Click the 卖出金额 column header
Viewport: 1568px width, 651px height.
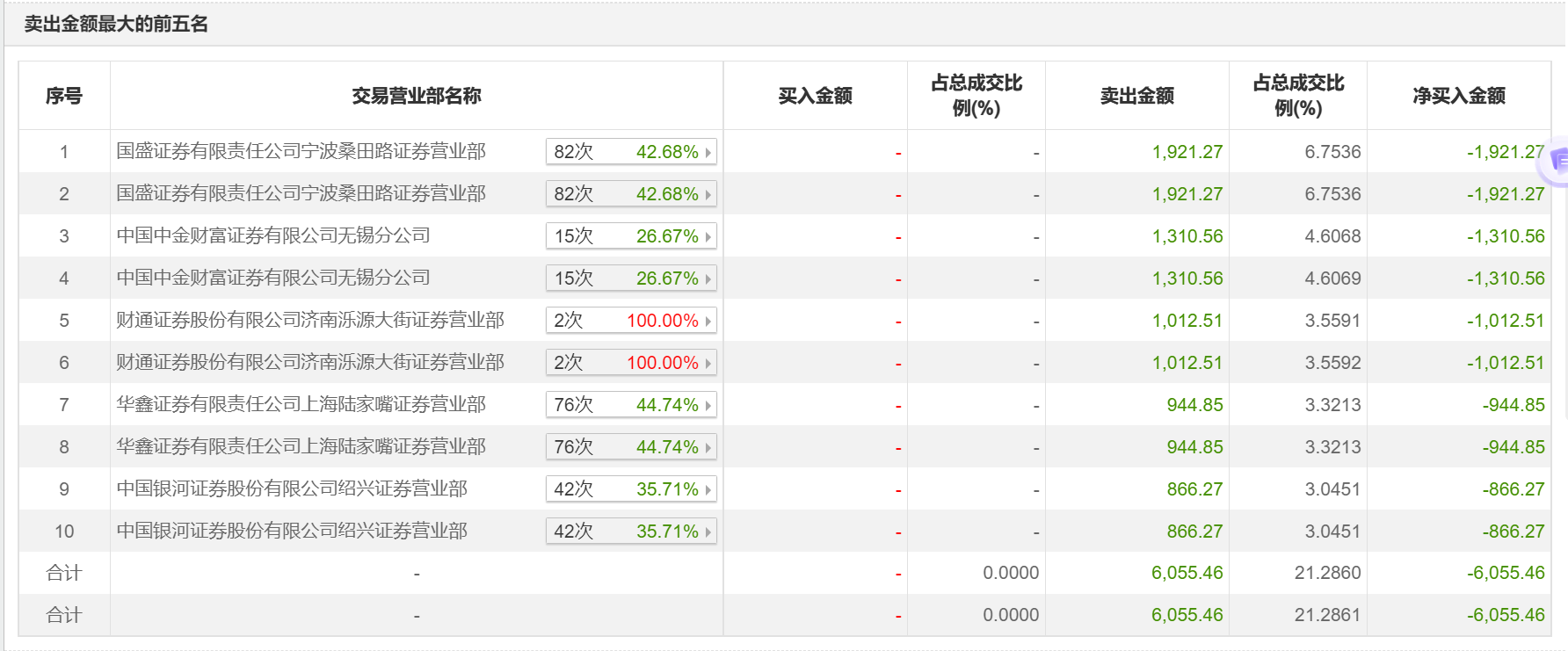pyautogui.click(x=1137, y=96)
